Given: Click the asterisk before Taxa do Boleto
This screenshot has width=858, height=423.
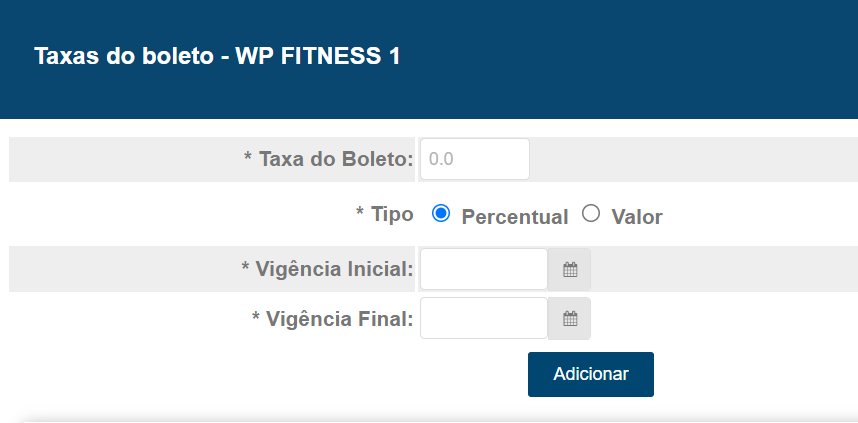Looking at the screenshot, I should [248, 158].
